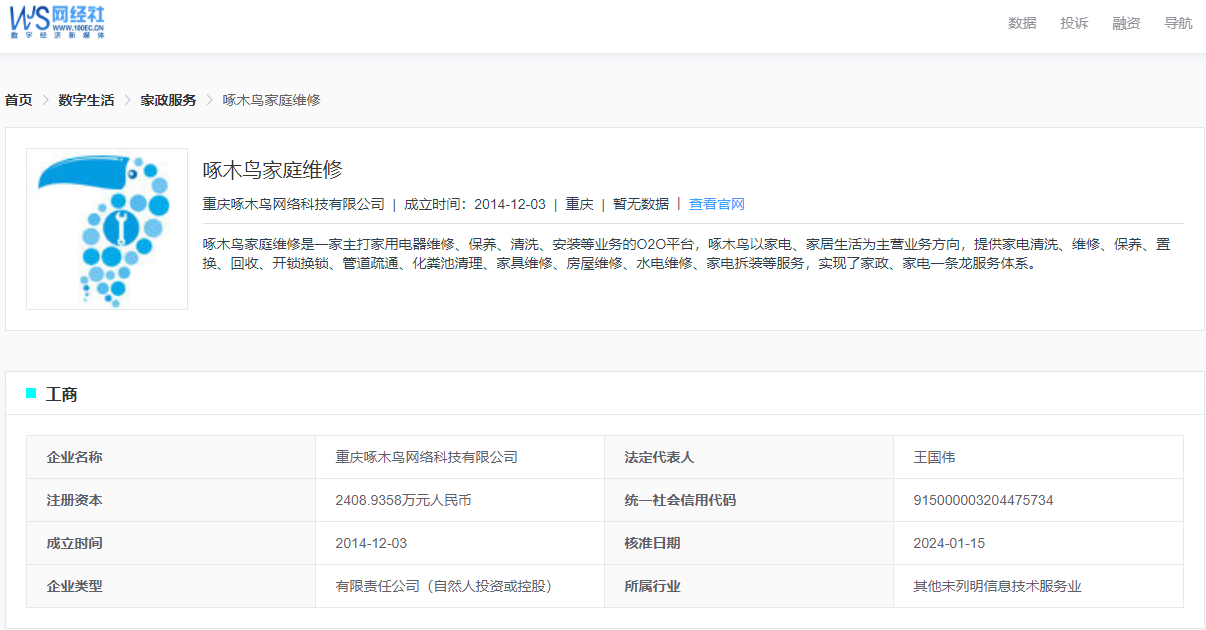Click the large 啄木鸟家庭维修 page heading
Screen dimensions: 1206x630
(273, 169)
